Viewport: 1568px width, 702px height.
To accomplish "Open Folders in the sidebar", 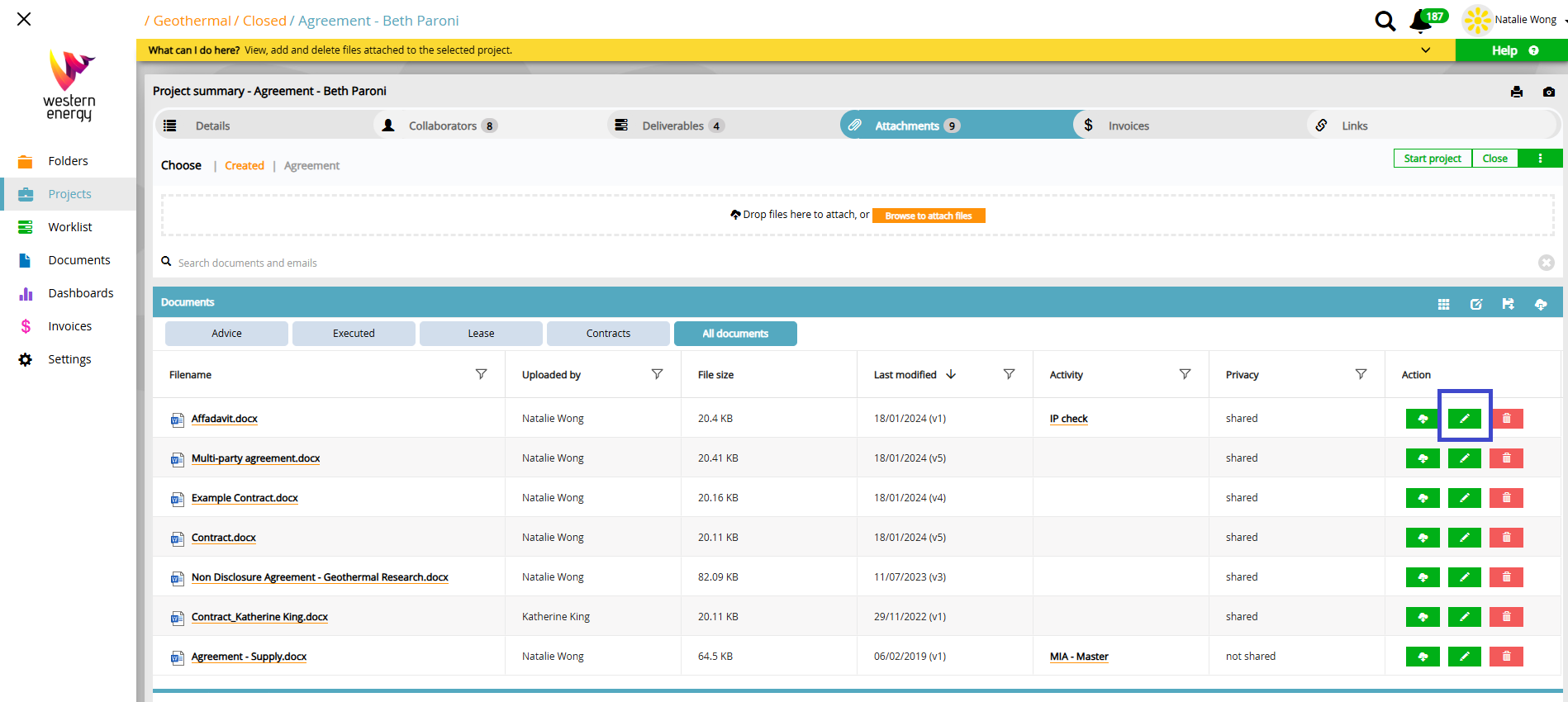I will (x=68, y=161).
